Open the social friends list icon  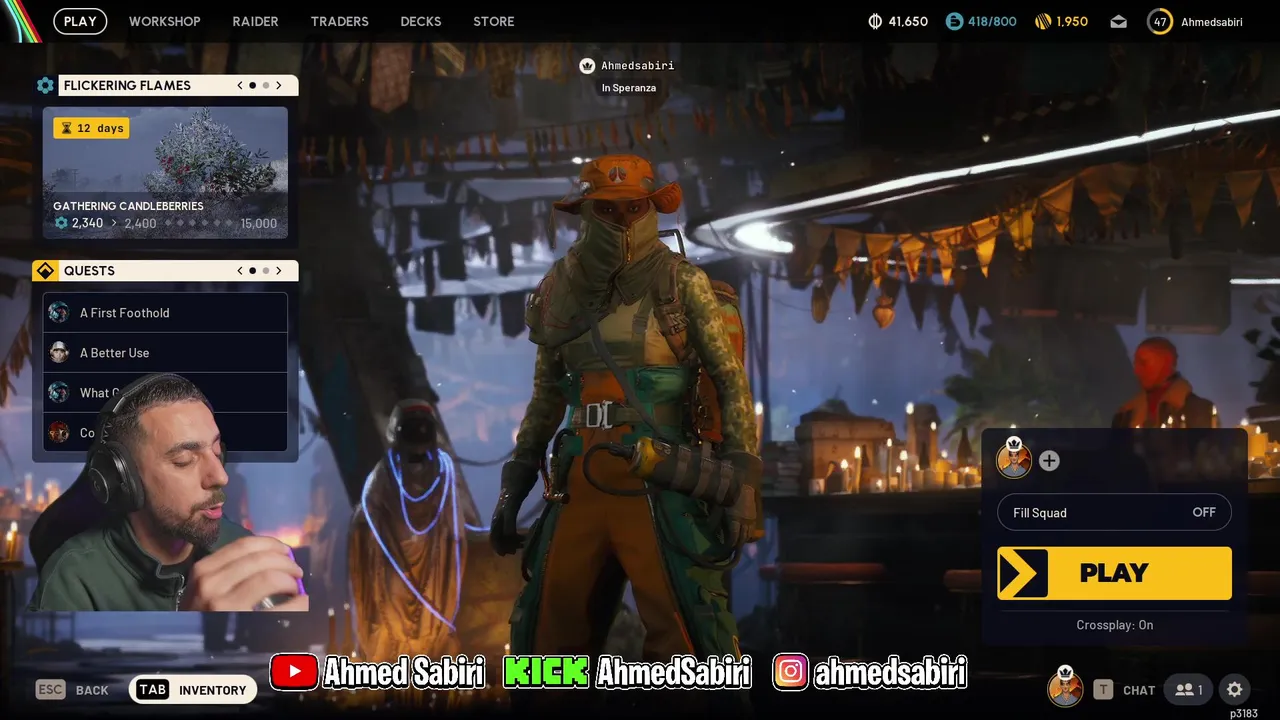pyautogui.click(x=1188, y=690)
